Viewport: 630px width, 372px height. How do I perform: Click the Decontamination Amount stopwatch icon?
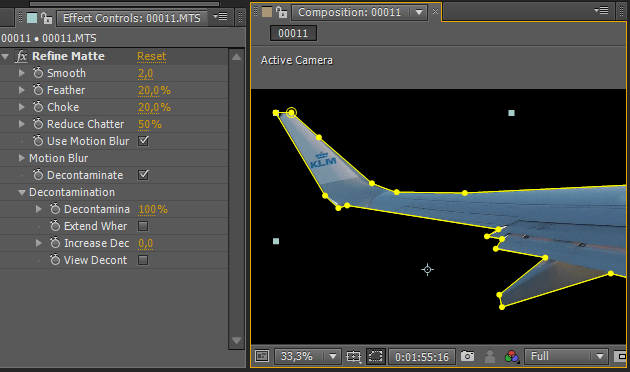tap(55, 209)
